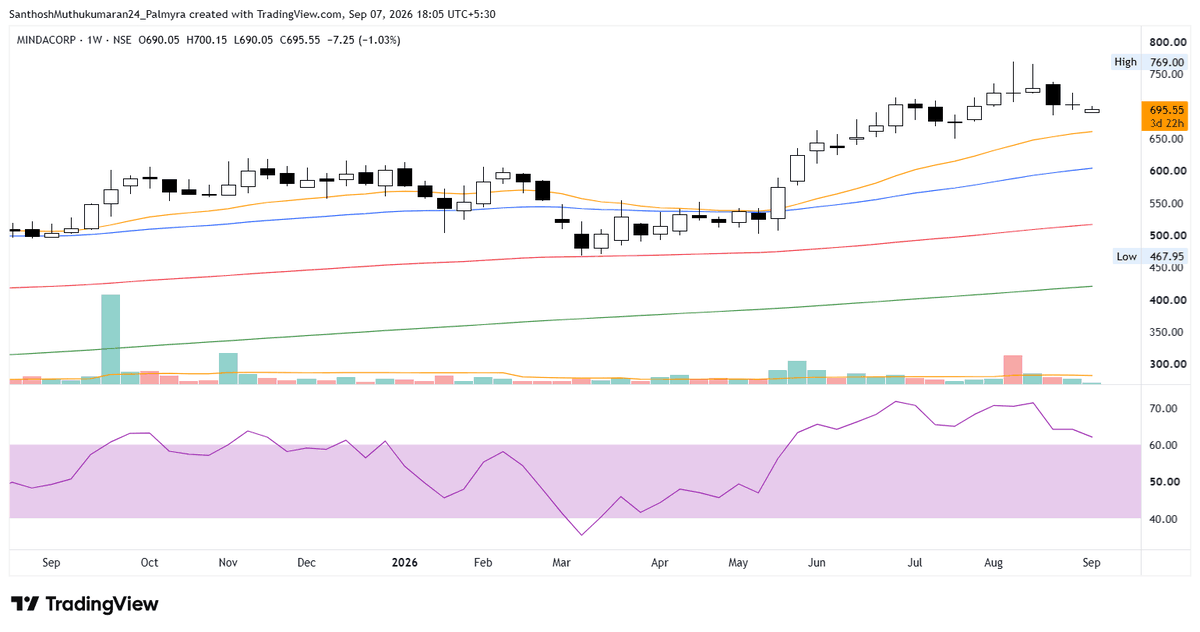Click the May label on time axis
1200x632 pixels.
pos(738,563)
